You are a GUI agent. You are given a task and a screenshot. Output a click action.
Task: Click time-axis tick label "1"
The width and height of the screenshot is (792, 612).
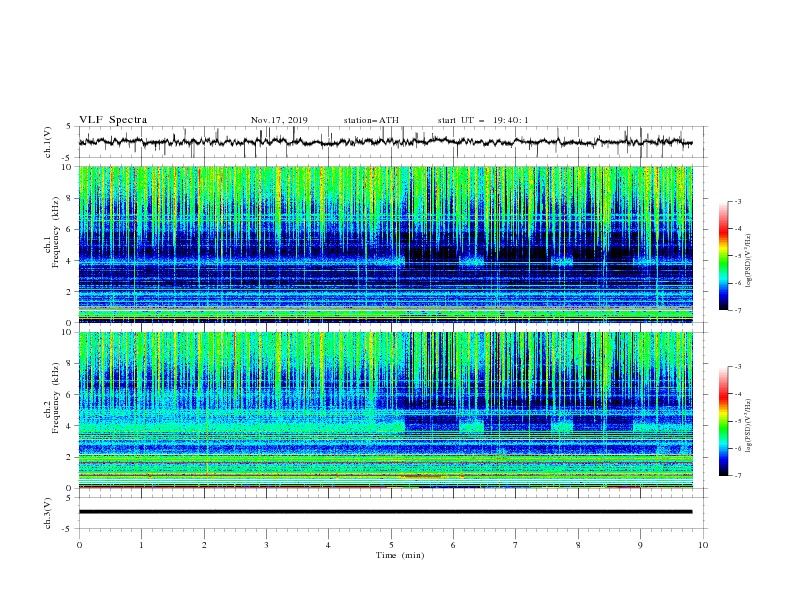141,545
